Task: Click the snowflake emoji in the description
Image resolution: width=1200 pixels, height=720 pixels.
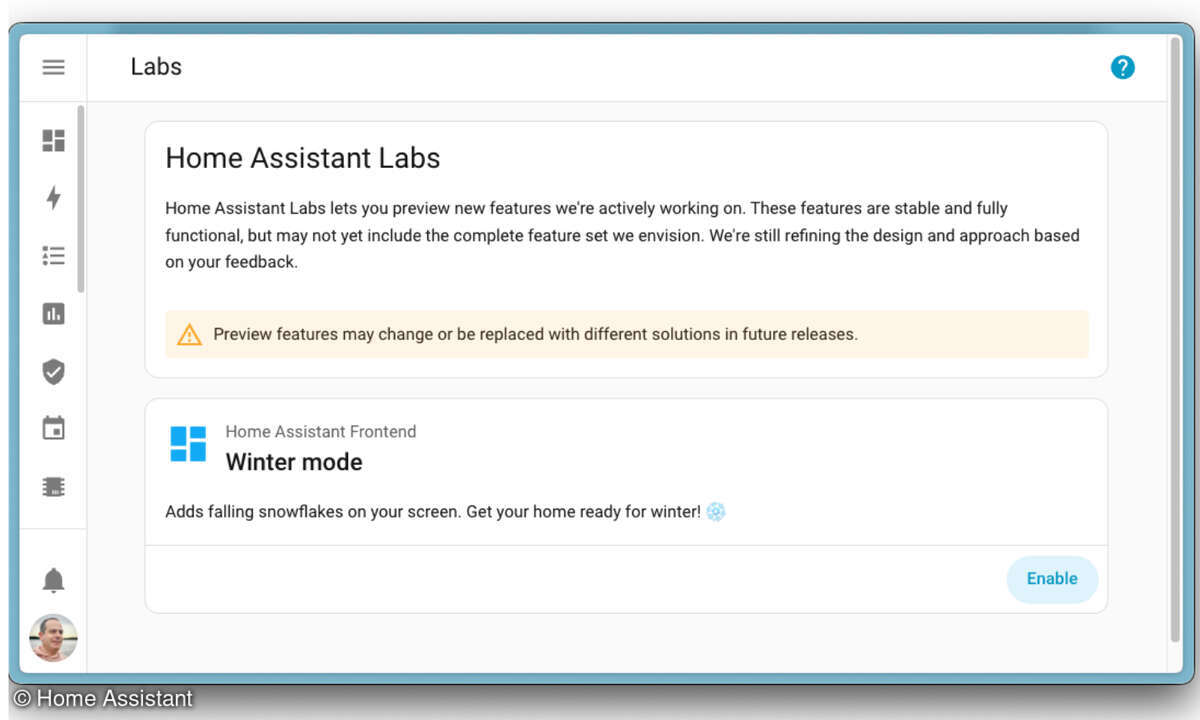Action: point(715,511)
